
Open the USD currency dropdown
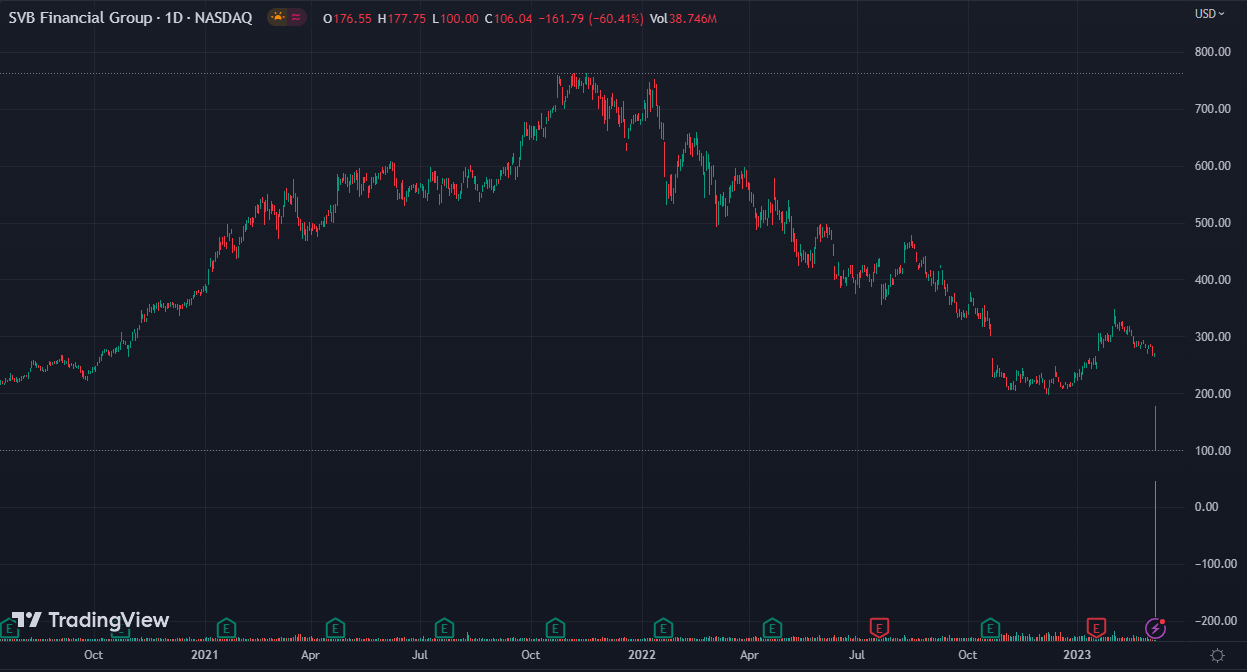[1210, 13]
